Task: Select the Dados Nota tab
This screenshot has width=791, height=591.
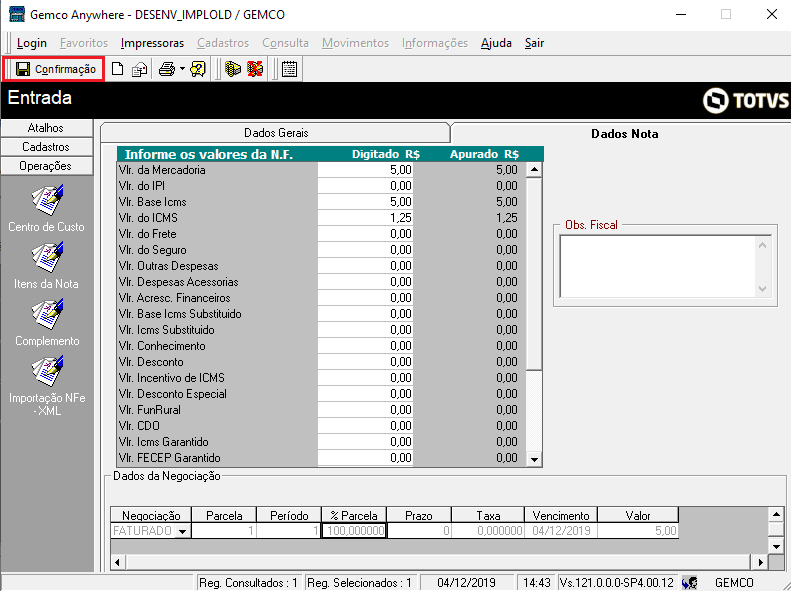Action: click(x=624, y=134)
